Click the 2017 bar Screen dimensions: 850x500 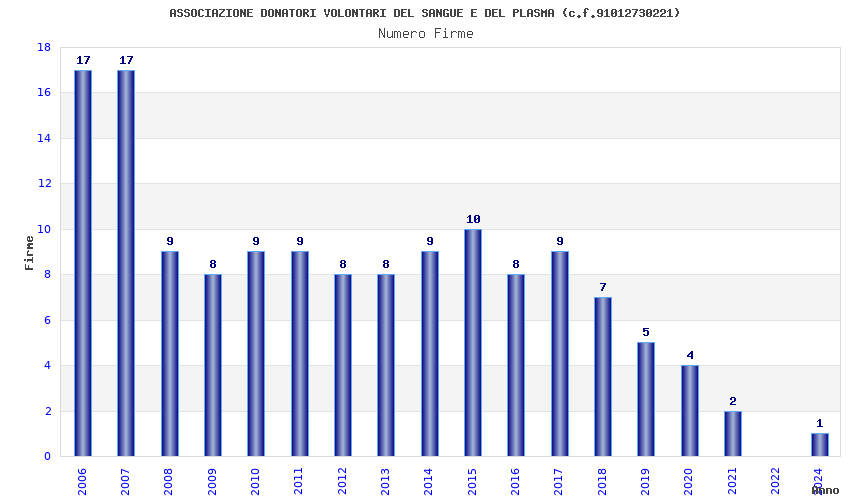pos(560,354)
